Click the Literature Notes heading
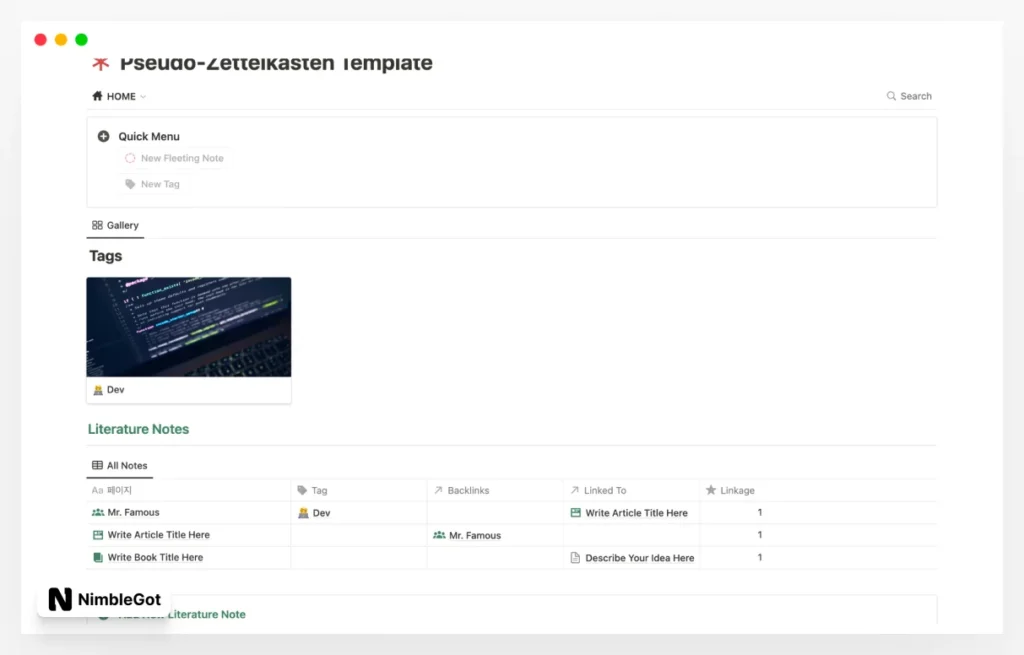Viewport: 1024px width, 655px height. click(x=138, y=429)
